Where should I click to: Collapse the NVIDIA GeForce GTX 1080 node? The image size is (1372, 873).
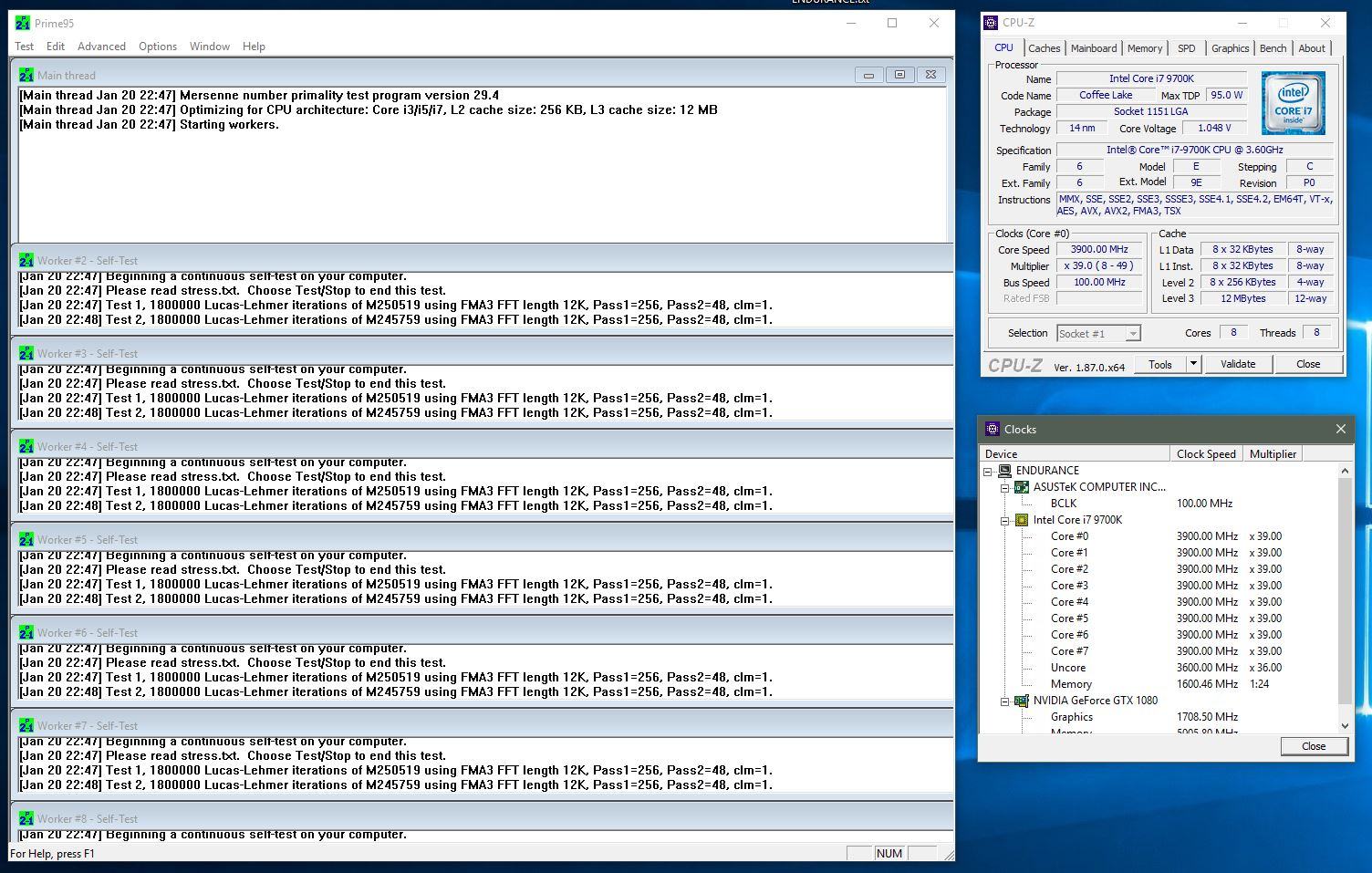1004,702
